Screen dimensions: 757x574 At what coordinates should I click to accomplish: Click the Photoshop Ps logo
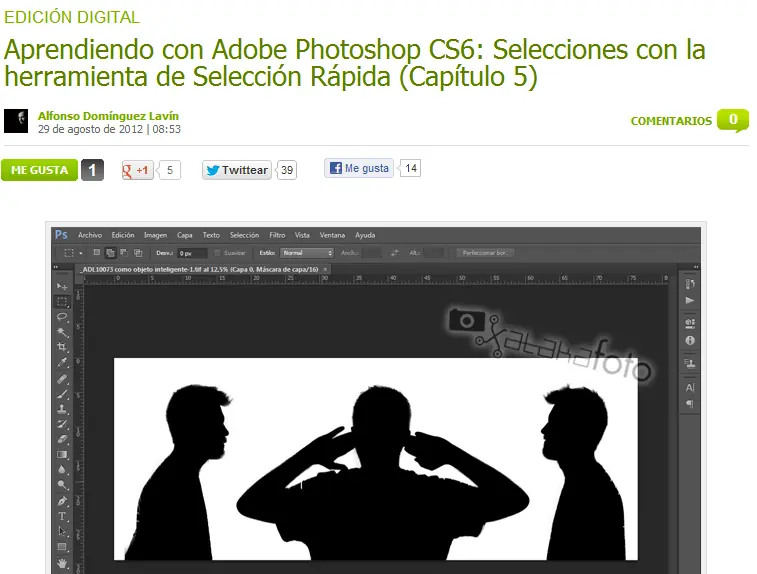[61, 235]
